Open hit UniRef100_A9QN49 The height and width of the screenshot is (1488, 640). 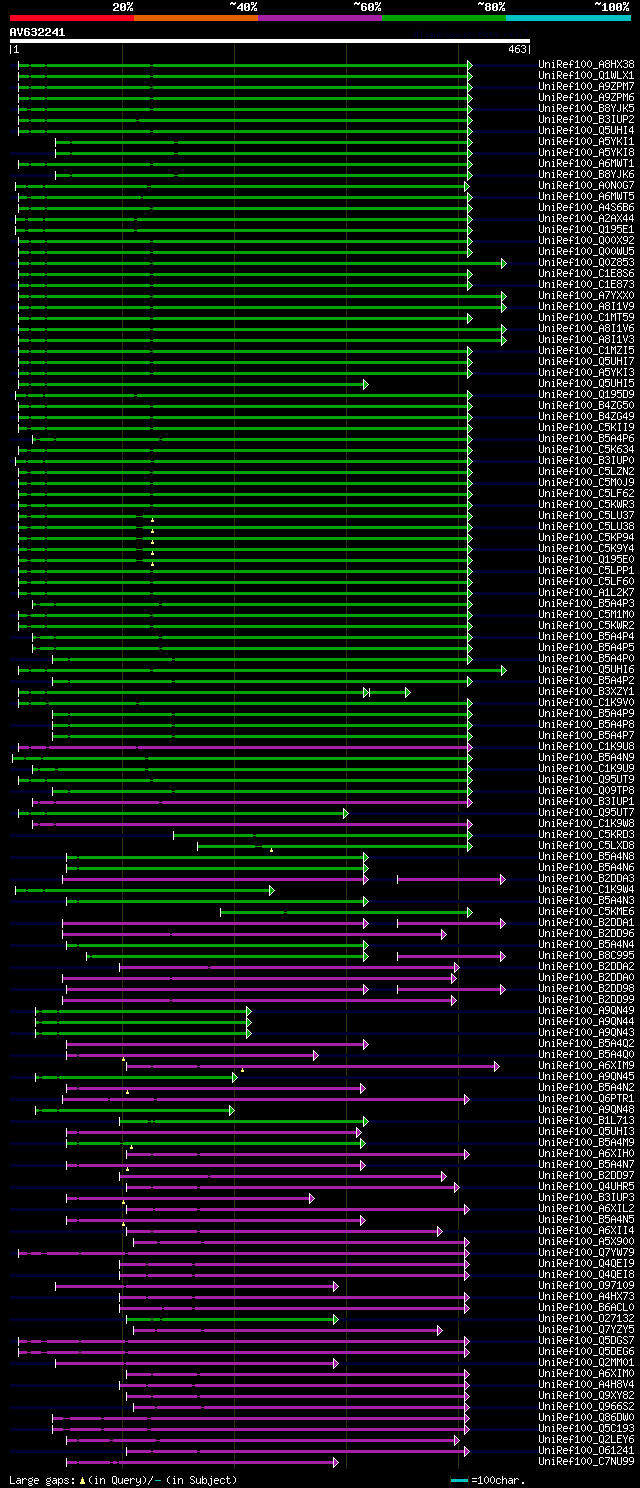(x=586, y=1010)
